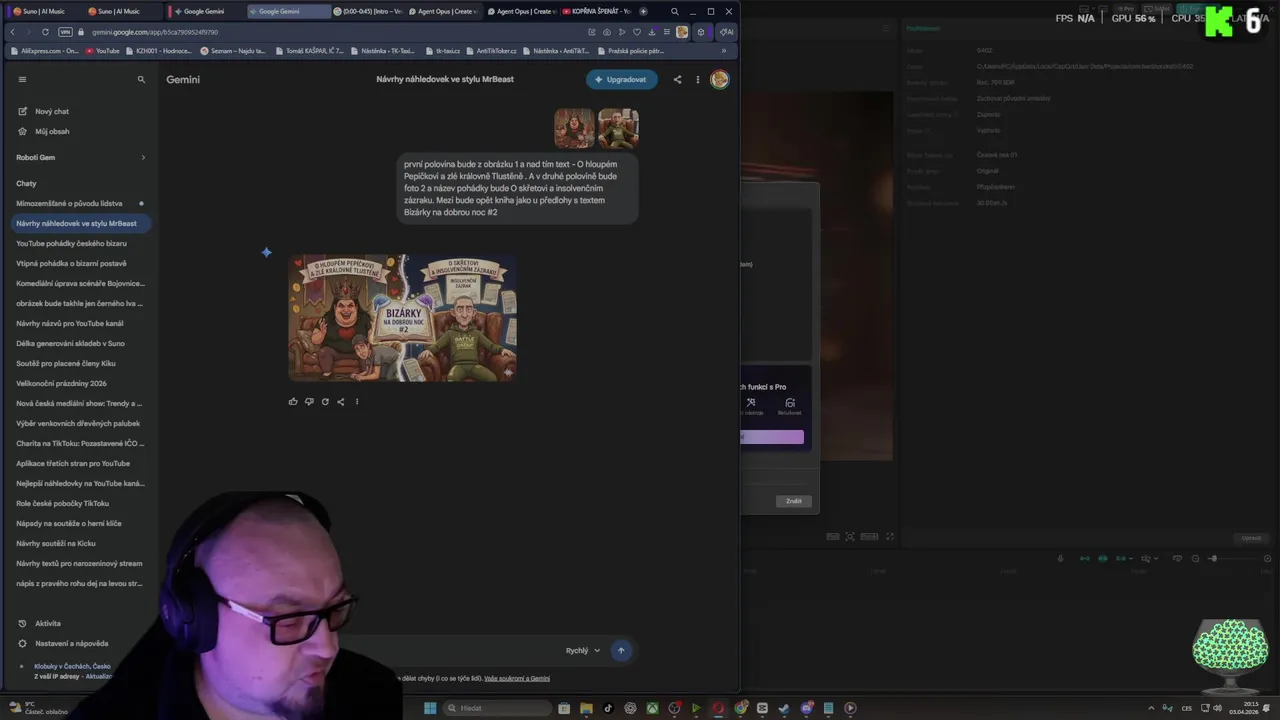Click the Upgradovat button
The image size is (1280, 720).
pyautogui.click(x=621, y=79)
